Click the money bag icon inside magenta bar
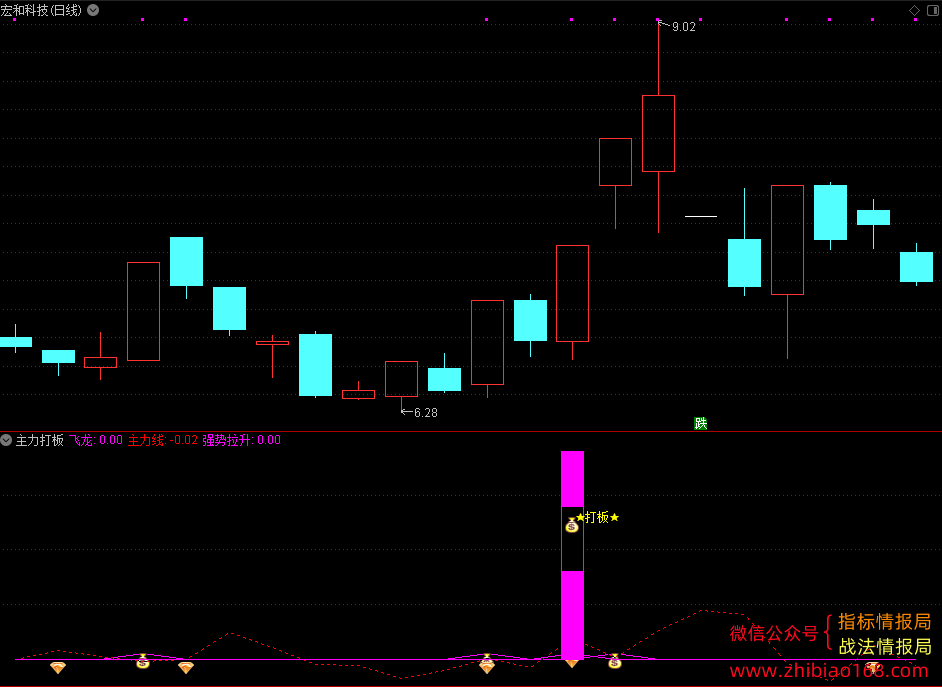942x687 pixels. [x=571, y=525]
